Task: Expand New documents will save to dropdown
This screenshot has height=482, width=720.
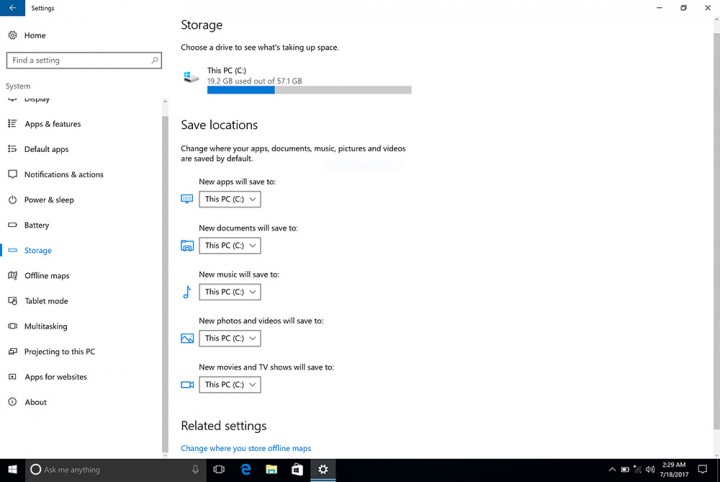Action: click(230, 246)
